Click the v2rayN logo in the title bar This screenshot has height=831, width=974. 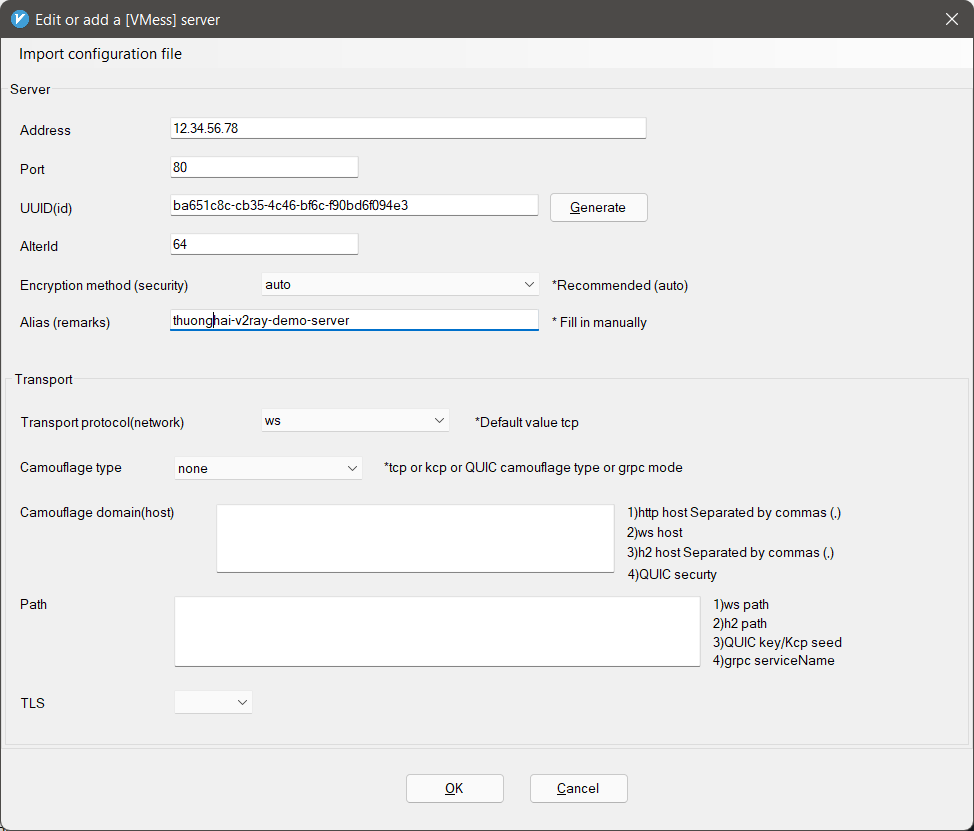click(19, 18)
